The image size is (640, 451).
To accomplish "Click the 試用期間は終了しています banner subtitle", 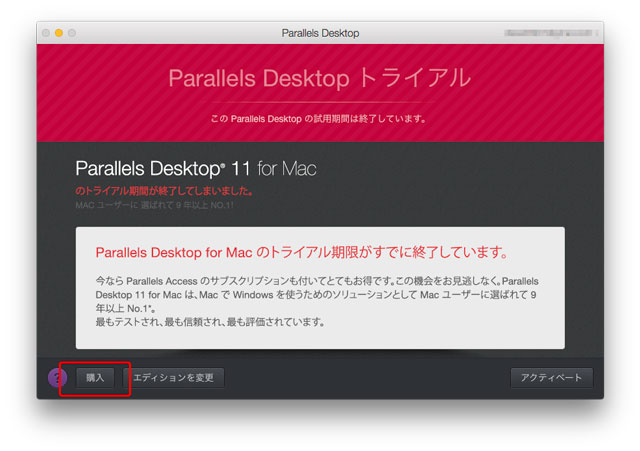I will pos(318,119).
